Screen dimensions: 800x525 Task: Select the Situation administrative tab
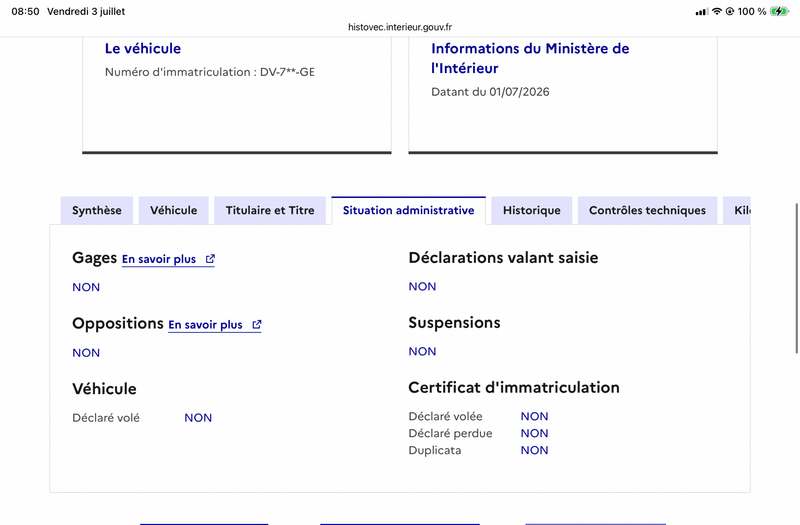409,210
